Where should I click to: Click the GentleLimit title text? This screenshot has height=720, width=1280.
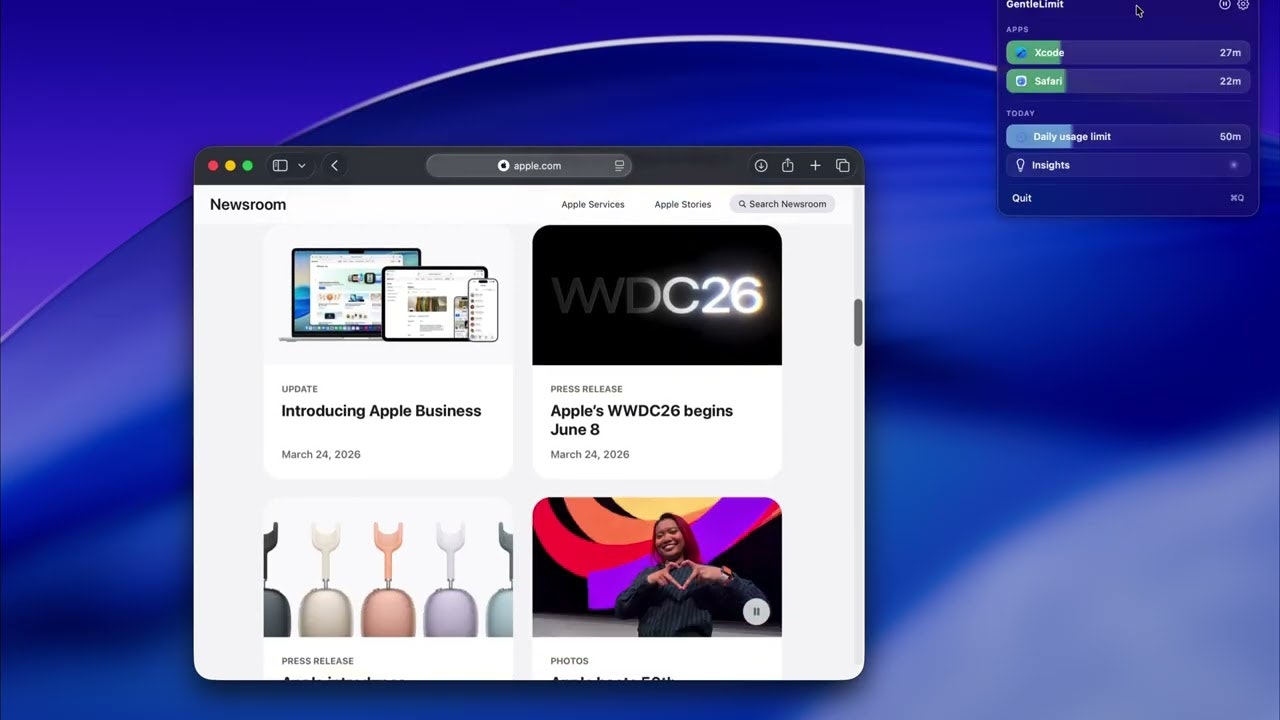1035,5
